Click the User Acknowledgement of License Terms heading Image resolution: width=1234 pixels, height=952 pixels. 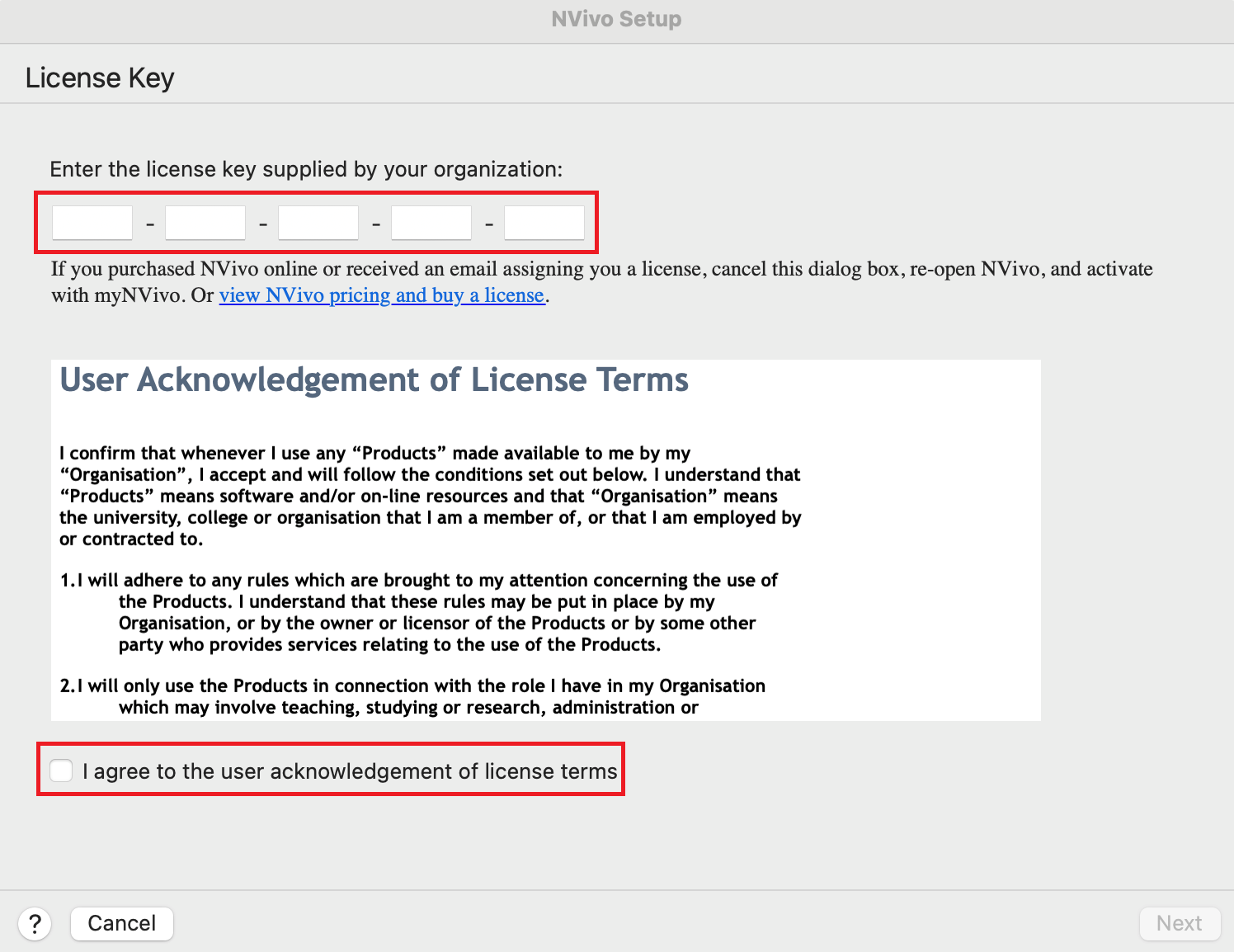[x=373, y=380]
